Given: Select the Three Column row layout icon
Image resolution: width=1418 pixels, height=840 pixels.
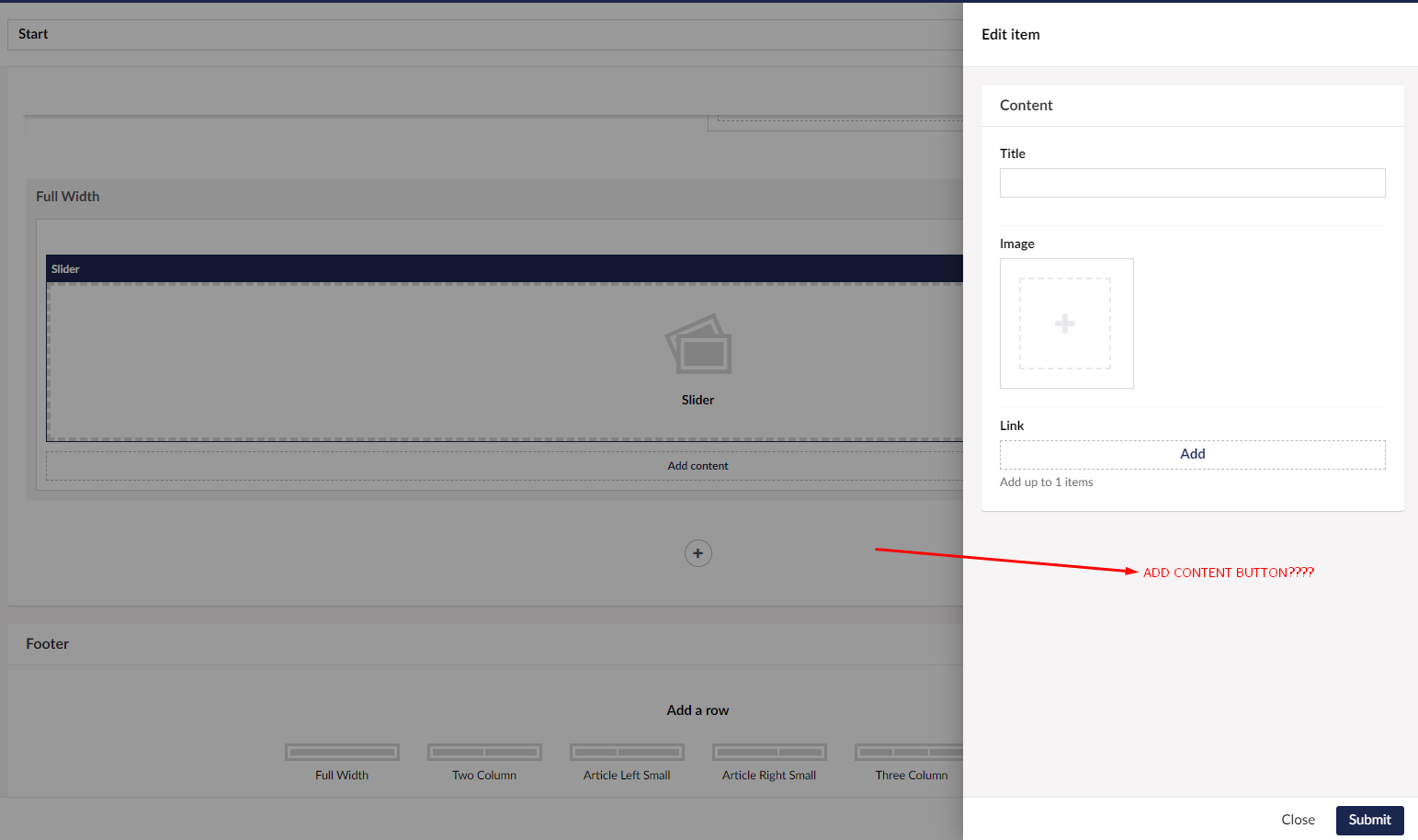Looking at the screenshot, I should pos(910,753).
